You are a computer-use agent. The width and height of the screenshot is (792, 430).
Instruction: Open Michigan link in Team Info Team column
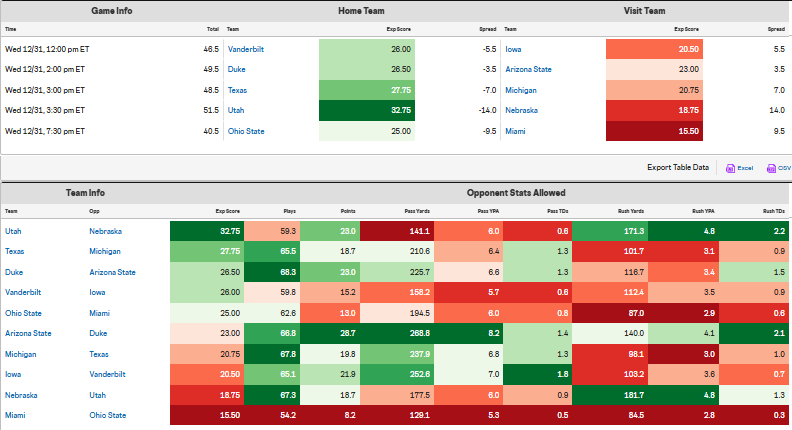point(20,354)
